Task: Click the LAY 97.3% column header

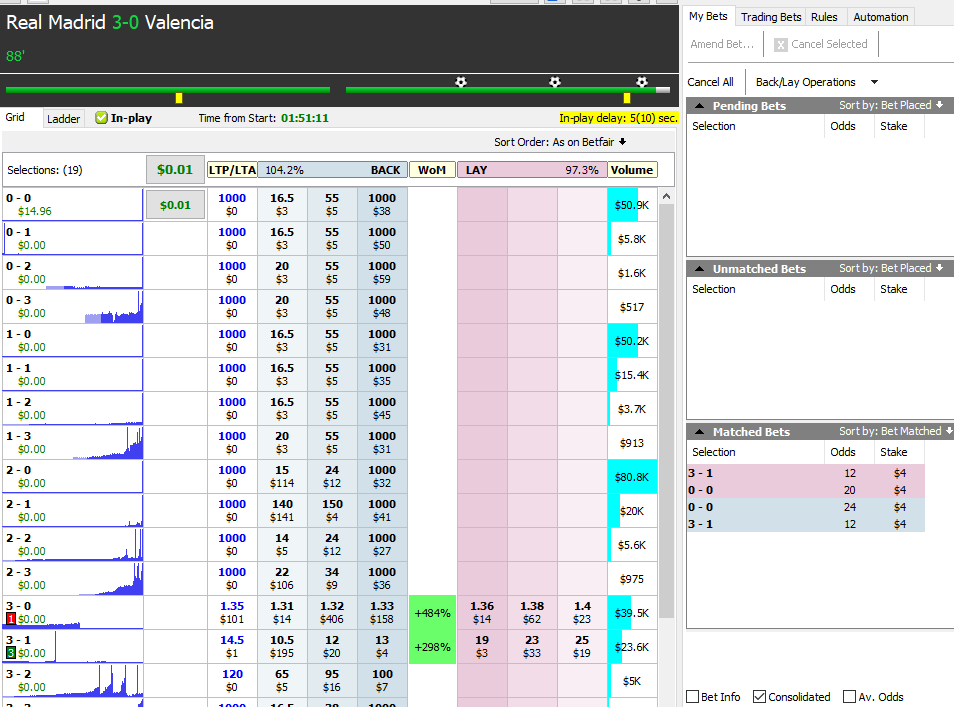Action: pyautogui.click(x=532, y=170)
